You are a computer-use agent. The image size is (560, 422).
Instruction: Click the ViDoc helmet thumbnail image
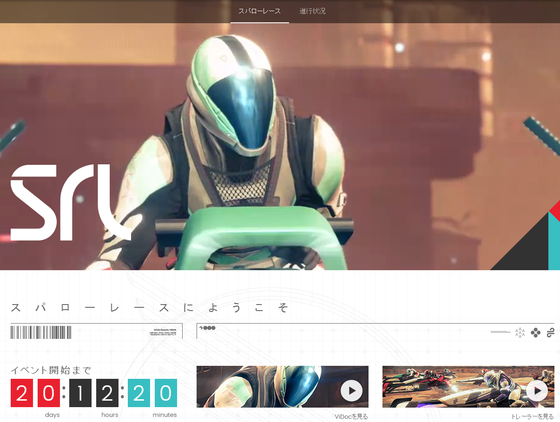tap(282, 387)
